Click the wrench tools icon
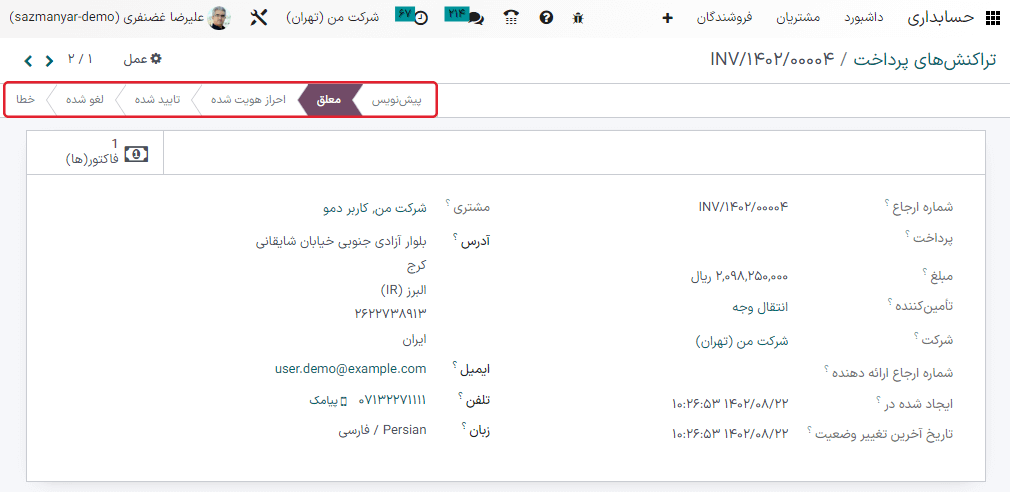 pyautogui.click(x=259, y=18)
